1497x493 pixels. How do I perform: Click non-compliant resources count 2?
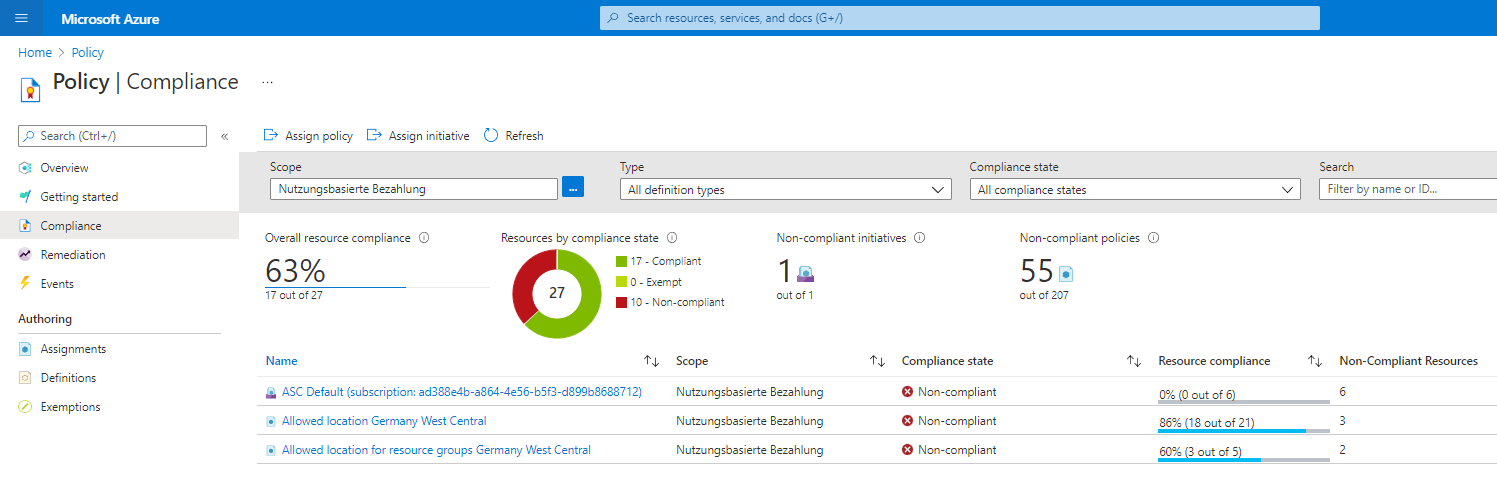pyautogui.click(x=1343, y=450)
